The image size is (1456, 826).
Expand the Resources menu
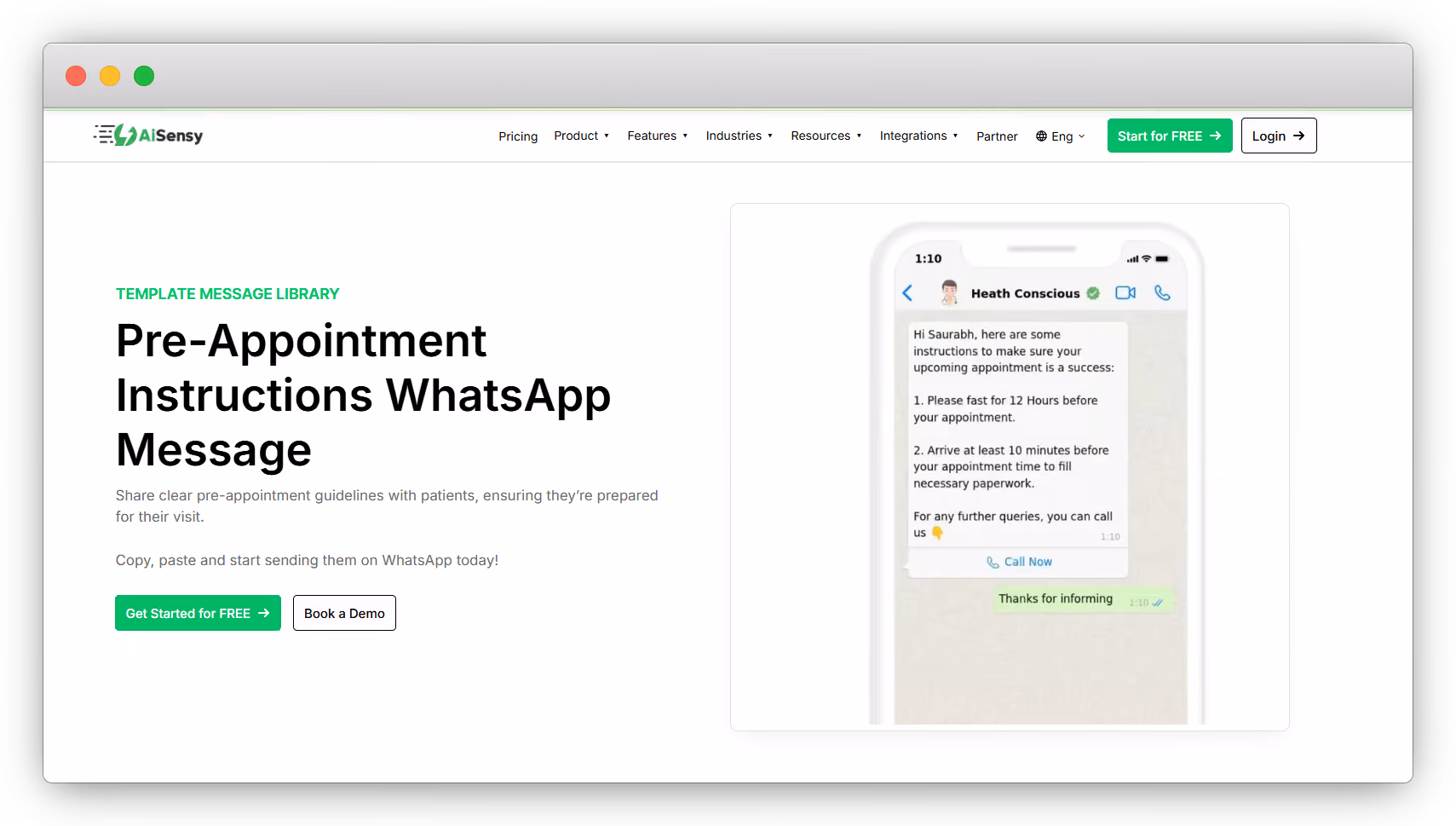pyautogui.click(x=826, y=136)
